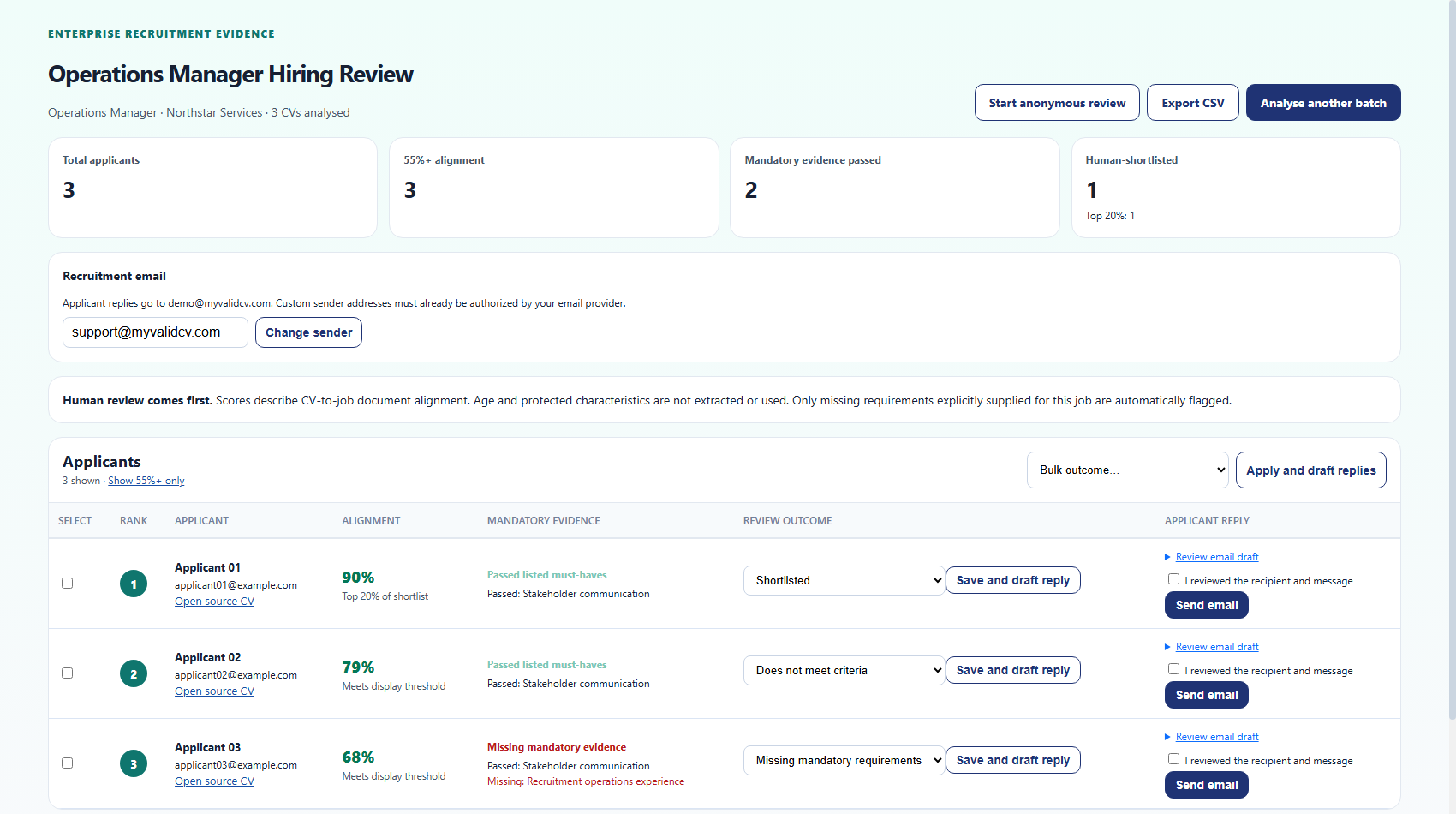Send email to Applicant 02
Viewport: 1456px width, 814px height.
[1206, 695]
